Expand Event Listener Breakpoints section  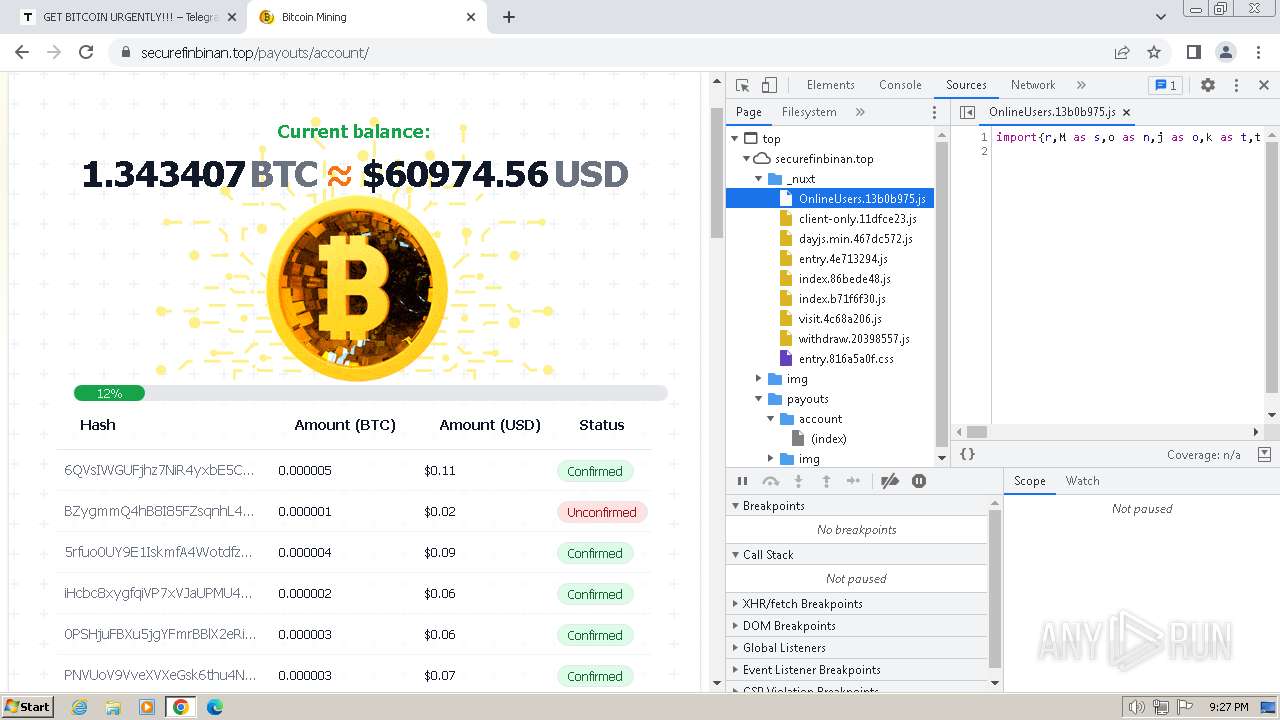(x=856, y=670)
